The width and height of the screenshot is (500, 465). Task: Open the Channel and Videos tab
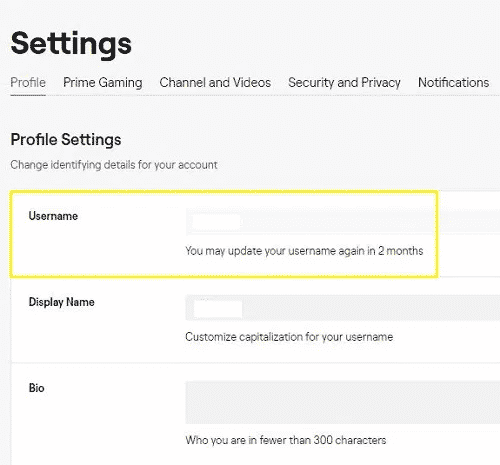[215, 83]
